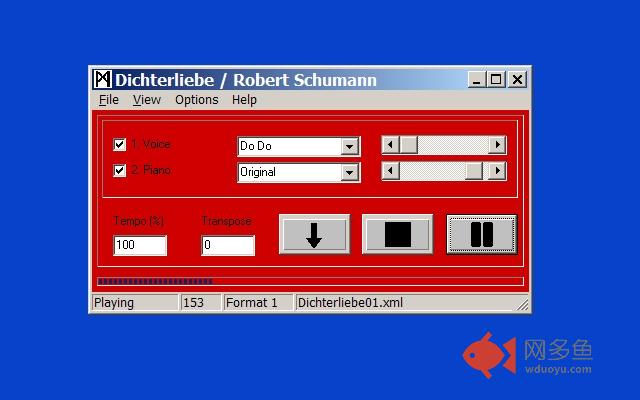This screenshot has width=640, height=400.
Task: Click 'Format 1' in status bar
Action: point(251,303)
